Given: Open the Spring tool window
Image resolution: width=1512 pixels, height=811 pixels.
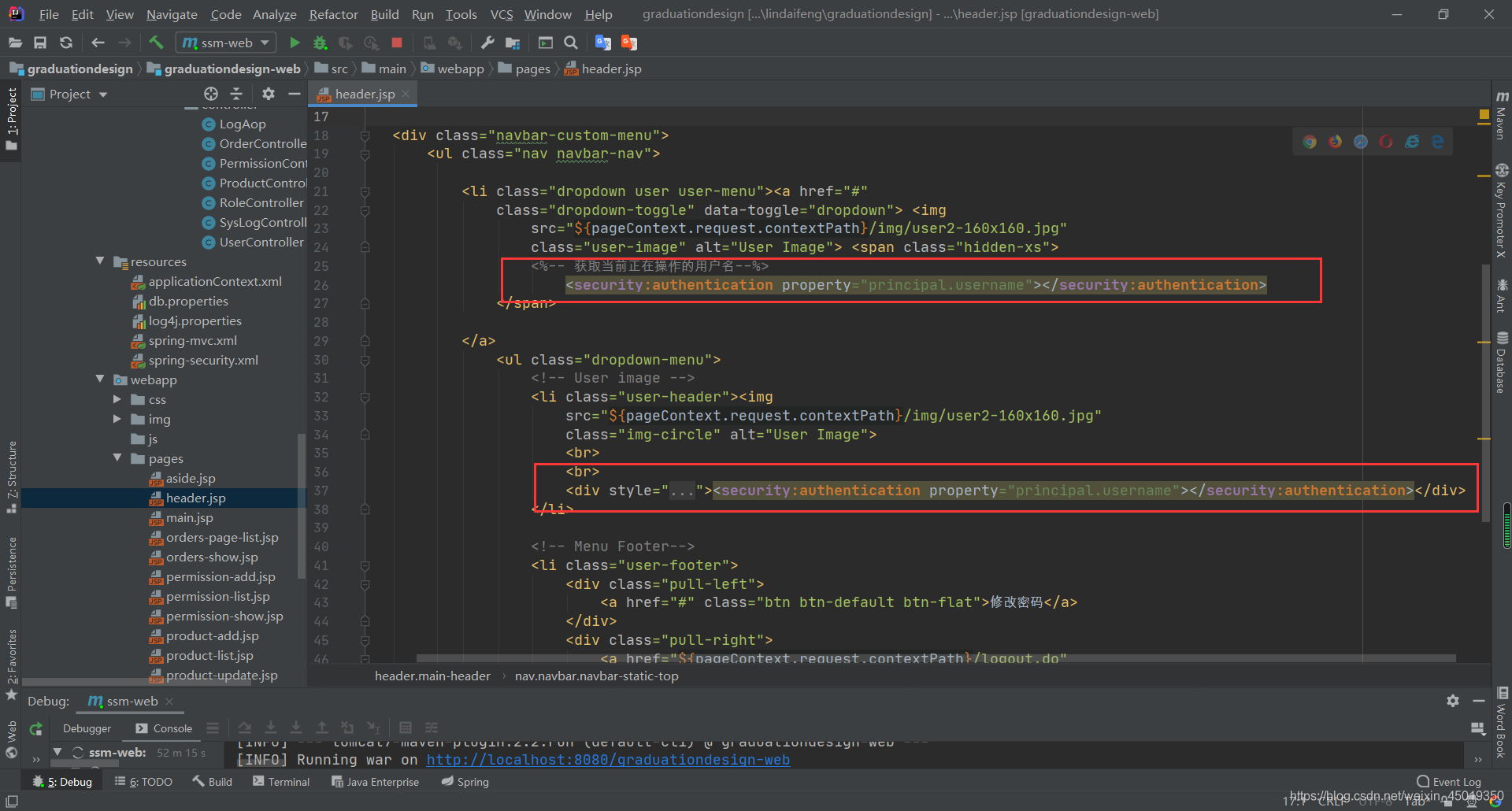Looking at the screenshot, I should coord(465,782).
